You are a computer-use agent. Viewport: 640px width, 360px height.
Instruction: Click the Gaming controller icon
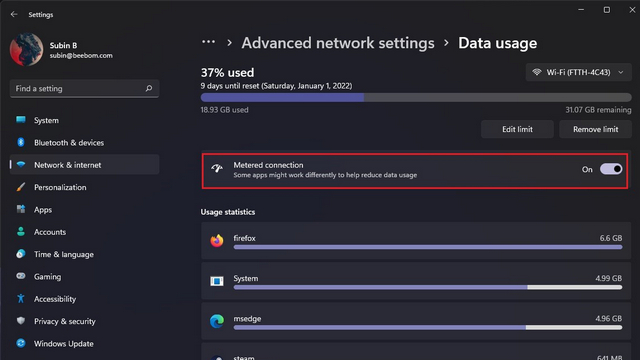click(x=21, y=276)
